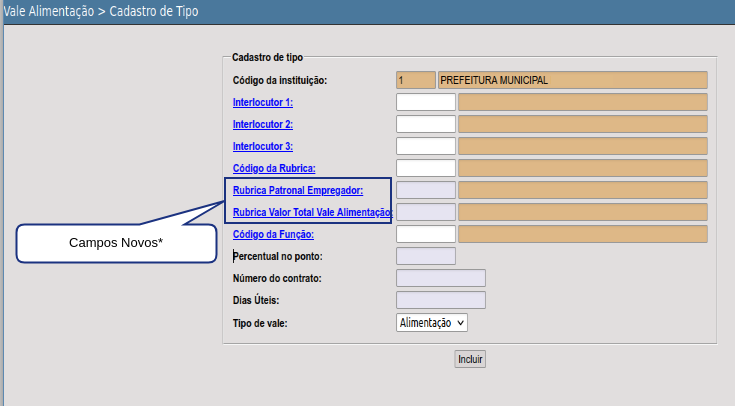
Task: Focus the Código da Função code input
Action: 426,234
